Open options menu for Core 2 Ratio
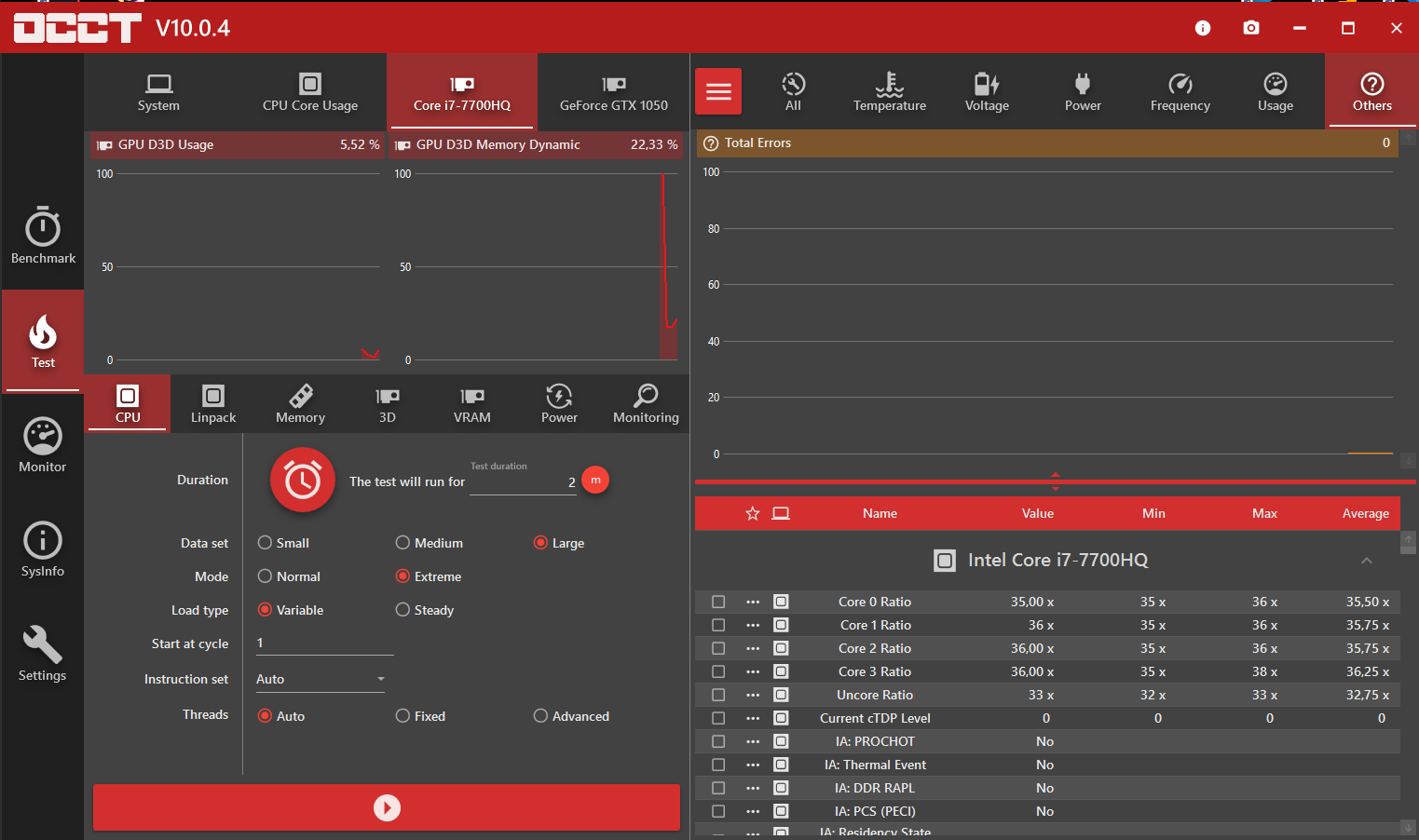This screenshot has width=1419, height=840. coord(753,648)
